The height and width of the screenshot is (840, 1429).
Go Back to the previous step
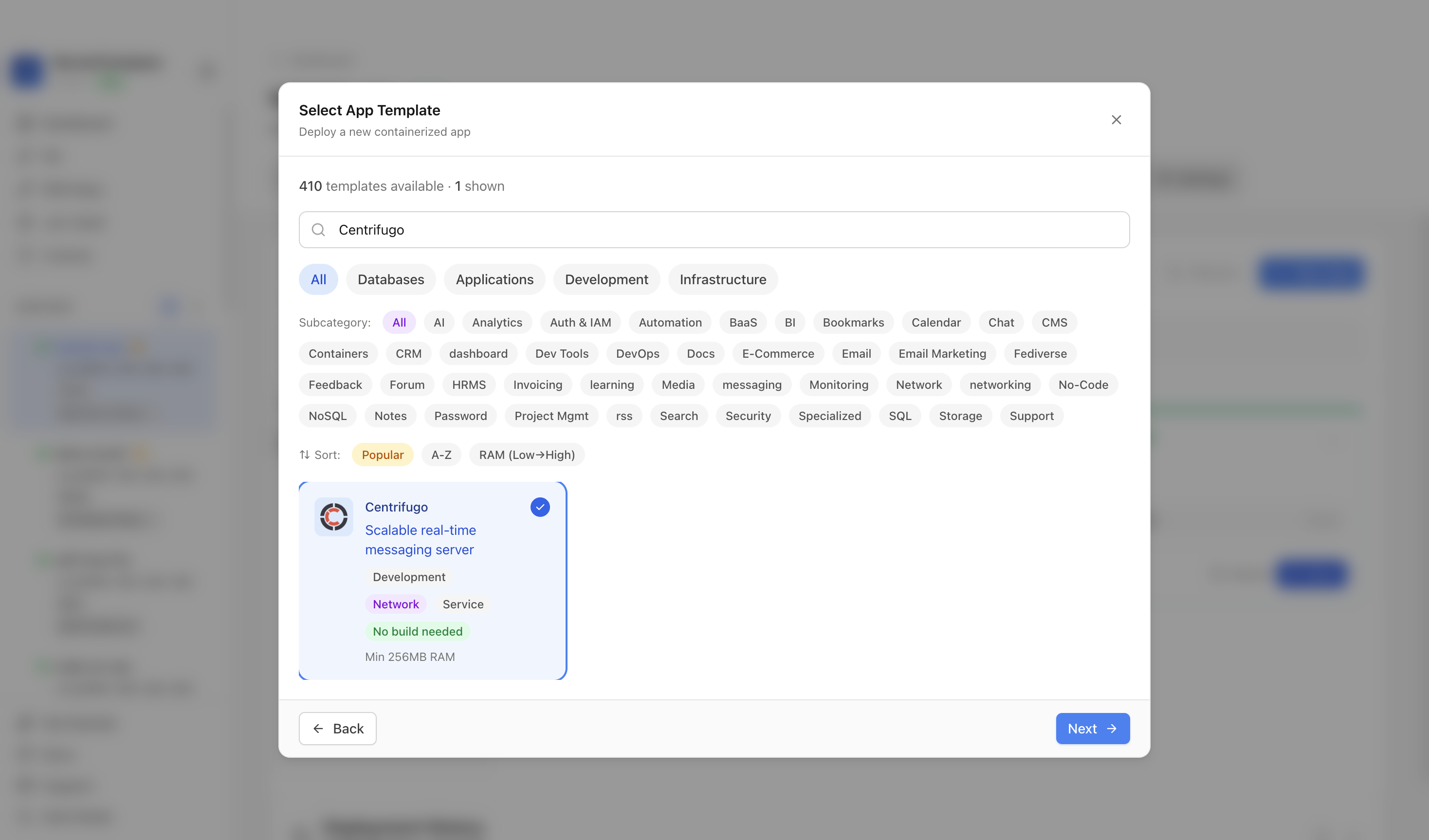pyautogui.click(x=337, y=728)
